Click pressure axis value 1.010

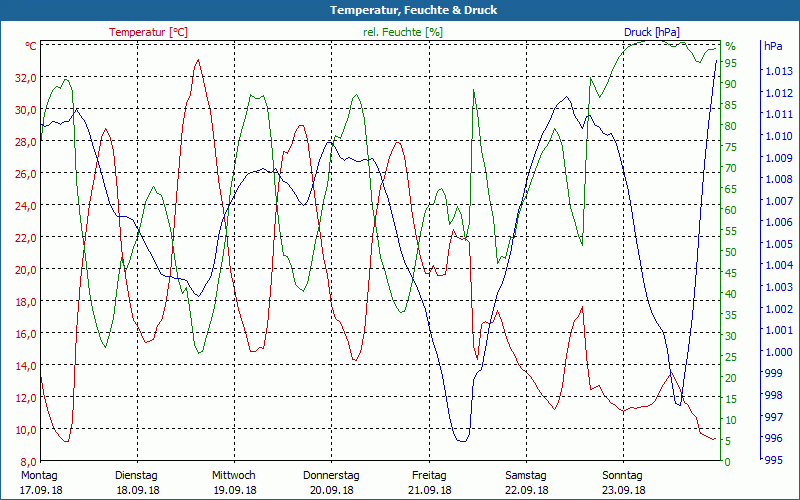(779, 136)
